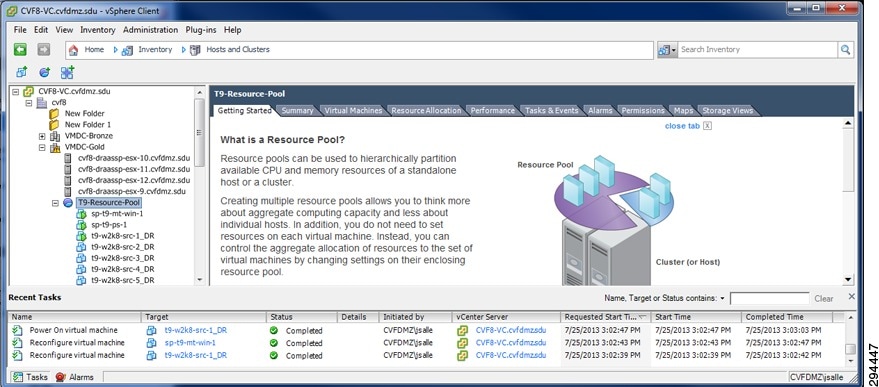Select t9-w2k8-src-2_DR virtual machine
The image size is (879, 387).
[x=122, y=247]
